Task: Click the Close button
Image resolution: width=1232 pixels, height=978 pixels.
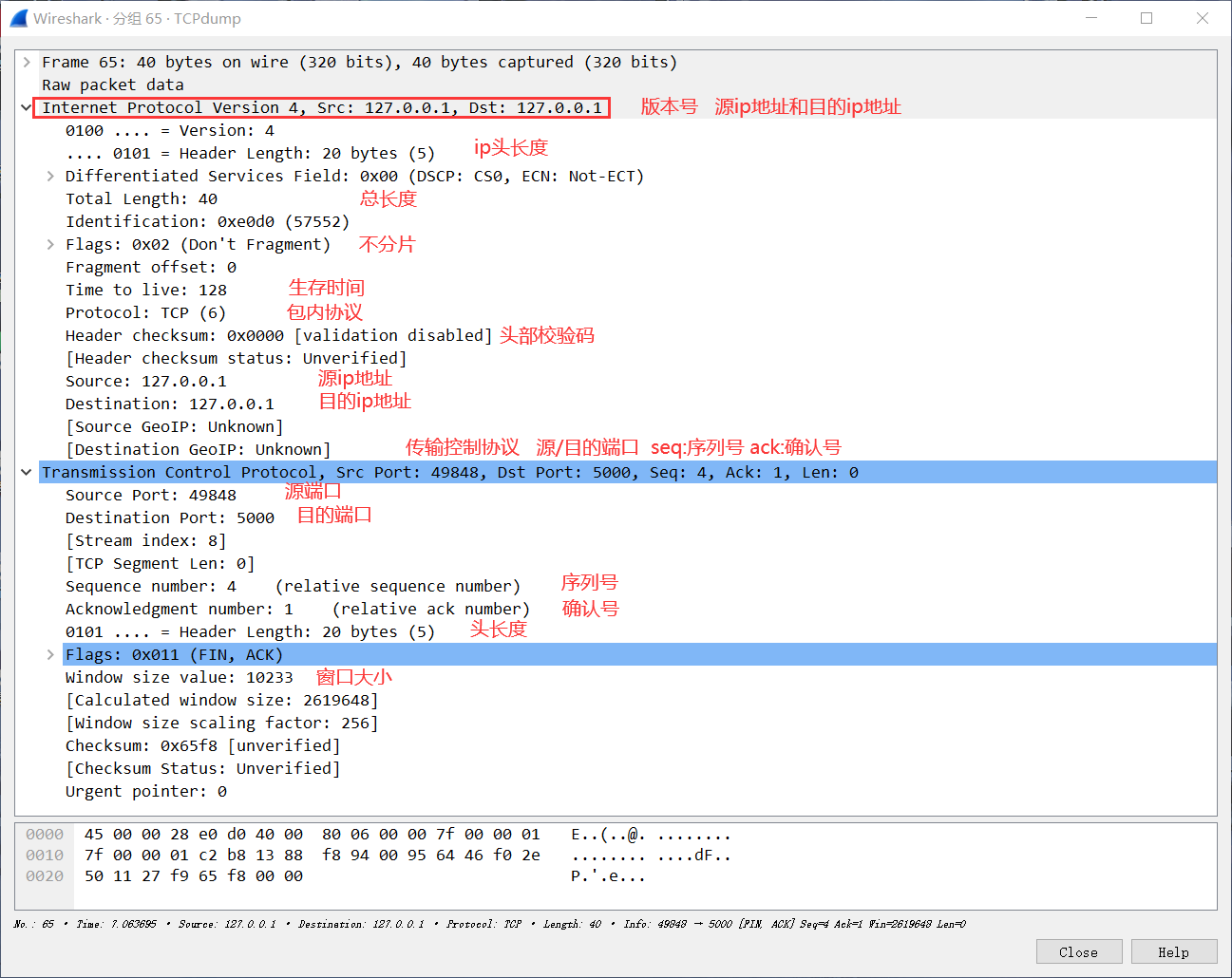Action: click(1079, 952)
